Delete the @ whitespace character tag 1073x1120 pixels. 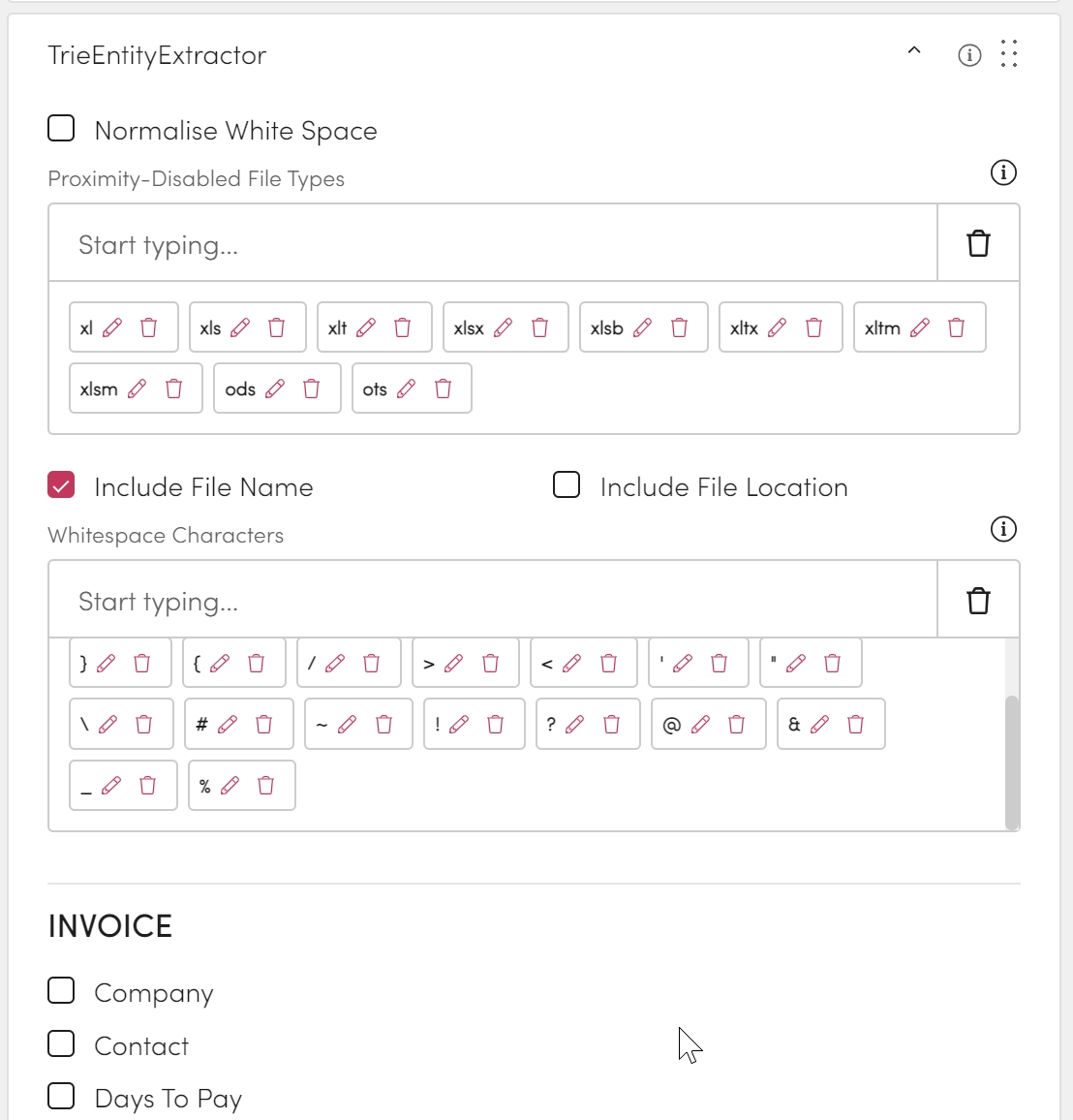(737, 724)
